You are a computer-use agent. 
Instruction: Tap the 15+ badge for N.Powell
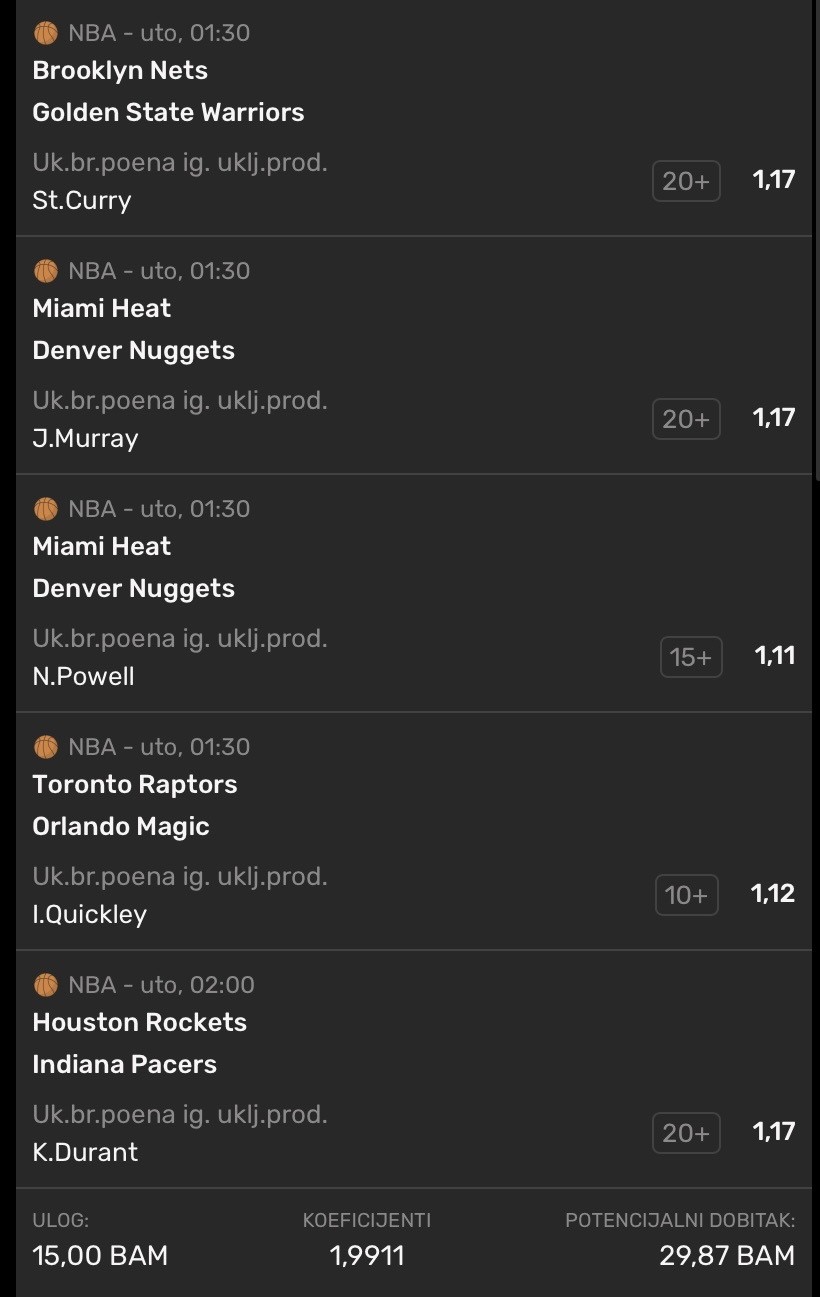(691, 657)
